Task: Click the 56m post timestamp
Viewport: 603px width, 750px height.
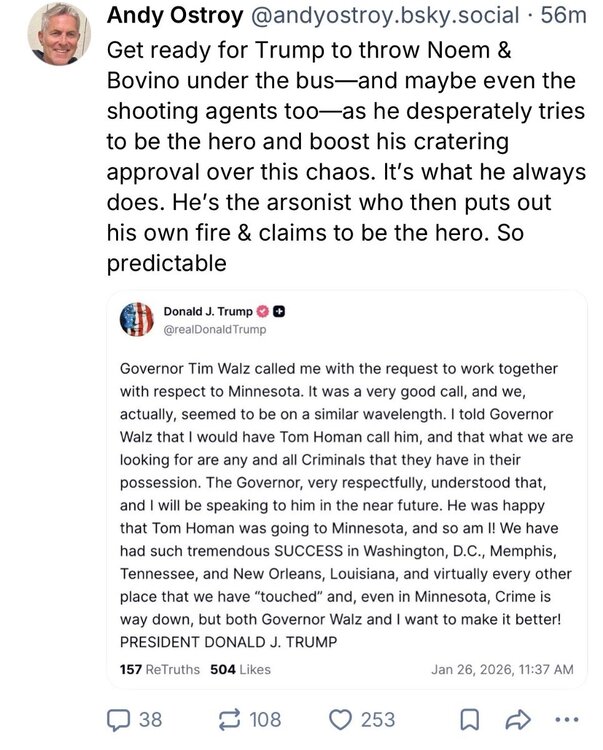Action: (565, 15)
